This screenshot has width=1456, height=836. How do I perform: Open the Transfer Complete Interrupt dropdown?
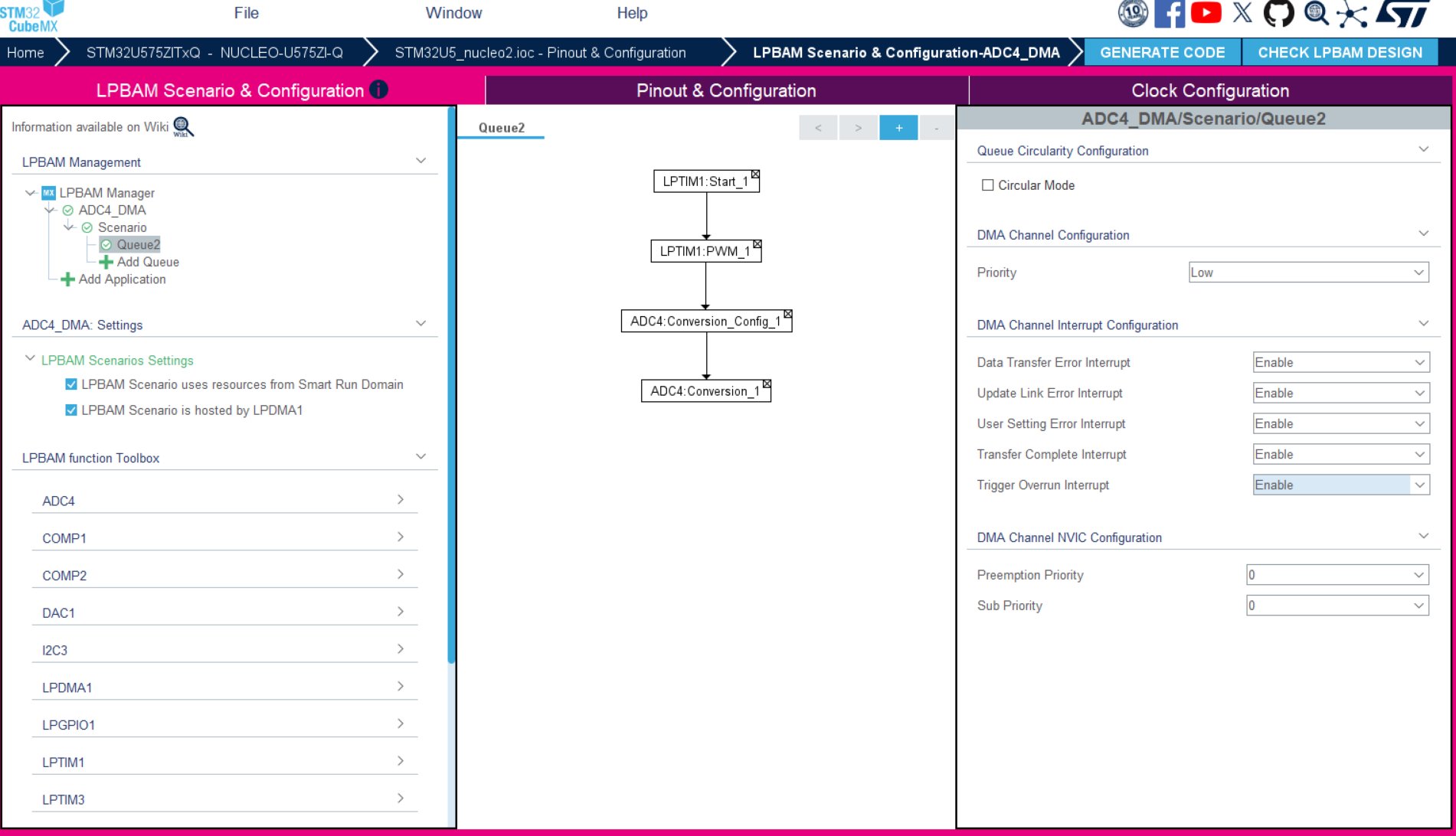(x=1340, y=454)
